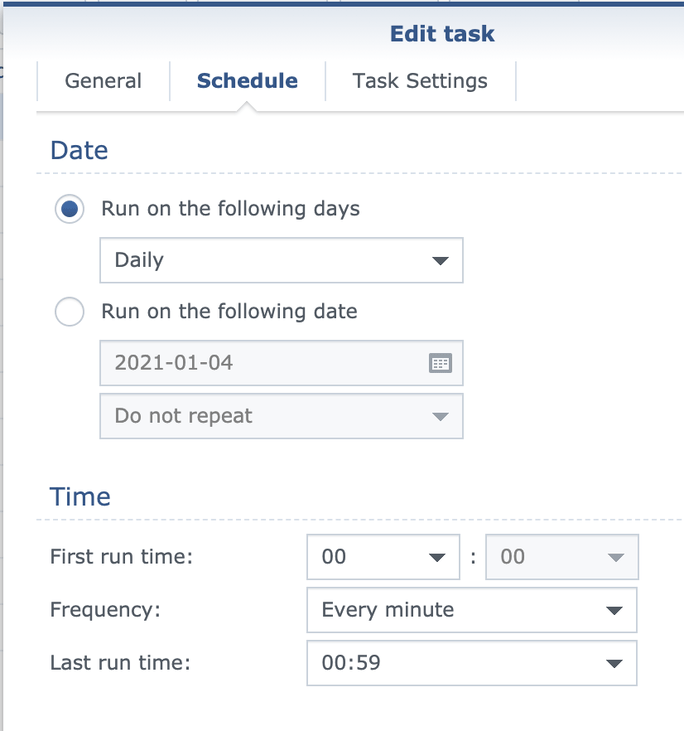Select 'Run on the following date' option
The width and height of the screenshot is (684, 731).
tap(70, 312)
